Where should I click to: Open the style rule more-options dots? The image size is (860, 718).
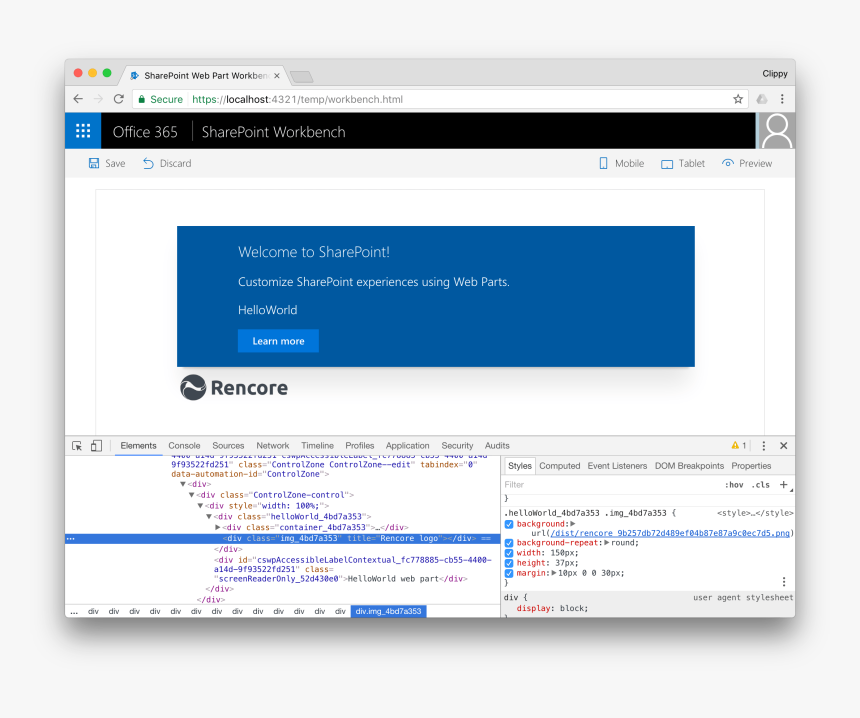tap(784, 581)
